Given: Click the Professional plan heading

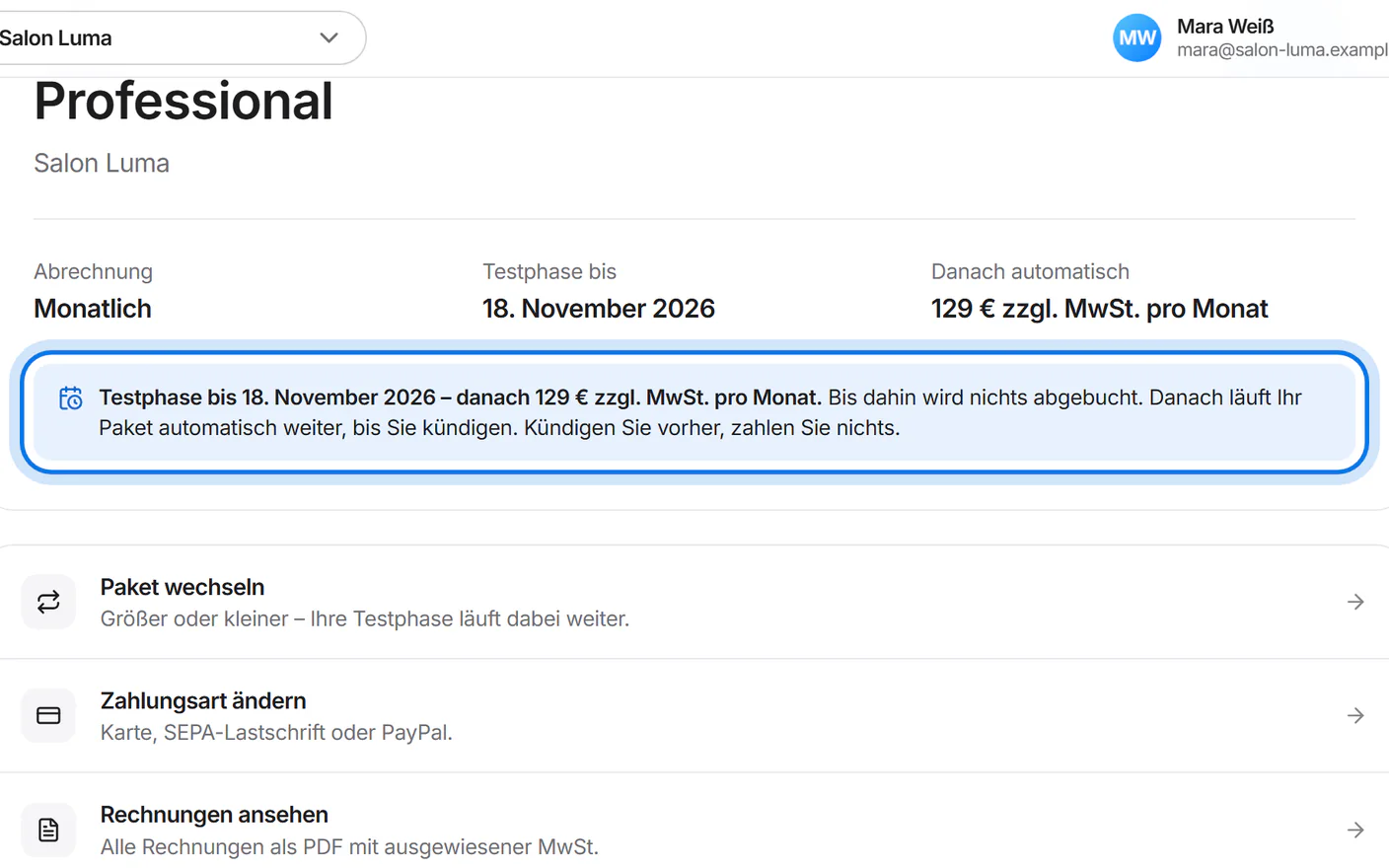Looking at the screenshot, I should point(183,101).
